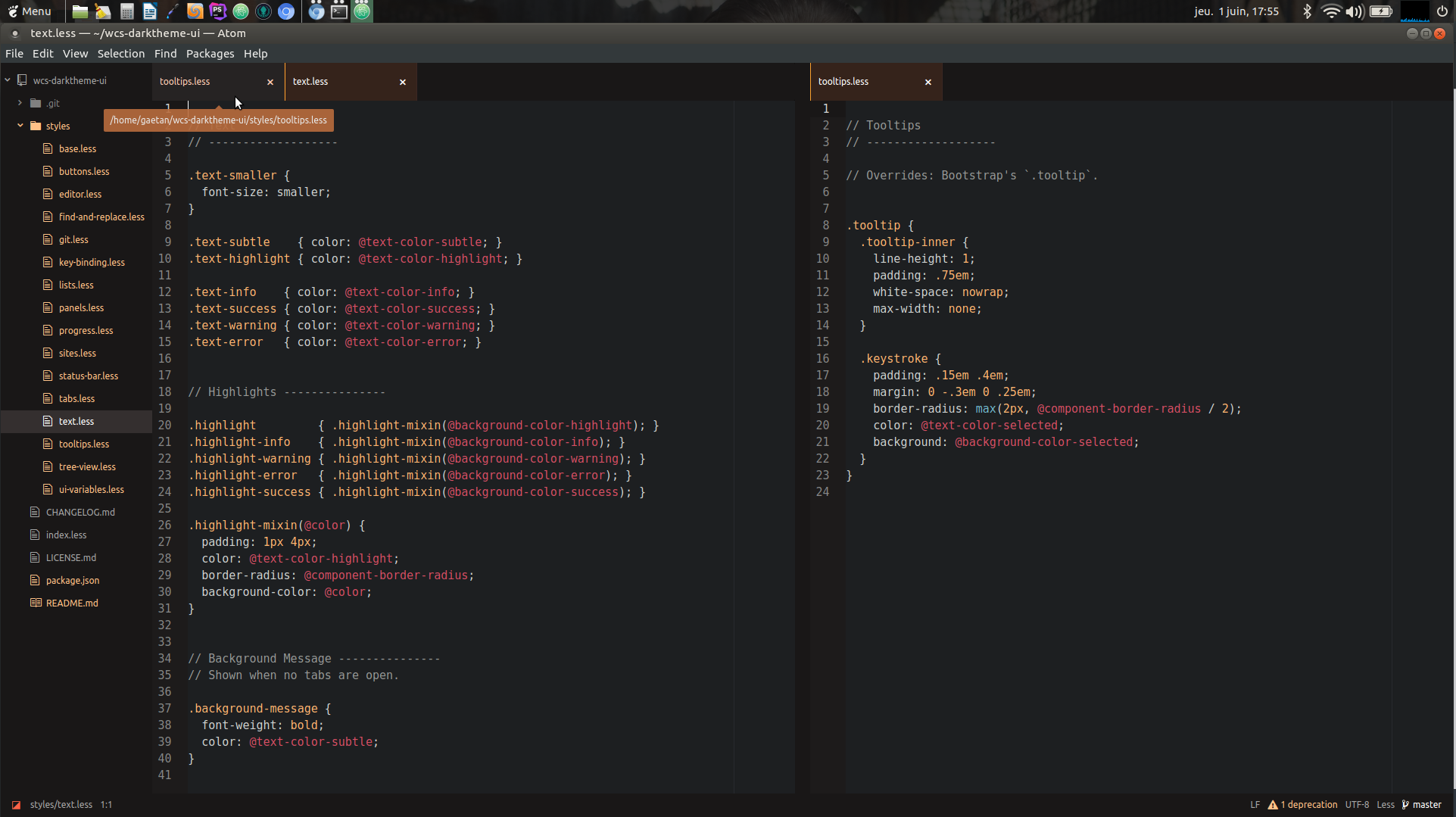
Task: Launch the GitKraken squid icon
Action: pos(263,11)
